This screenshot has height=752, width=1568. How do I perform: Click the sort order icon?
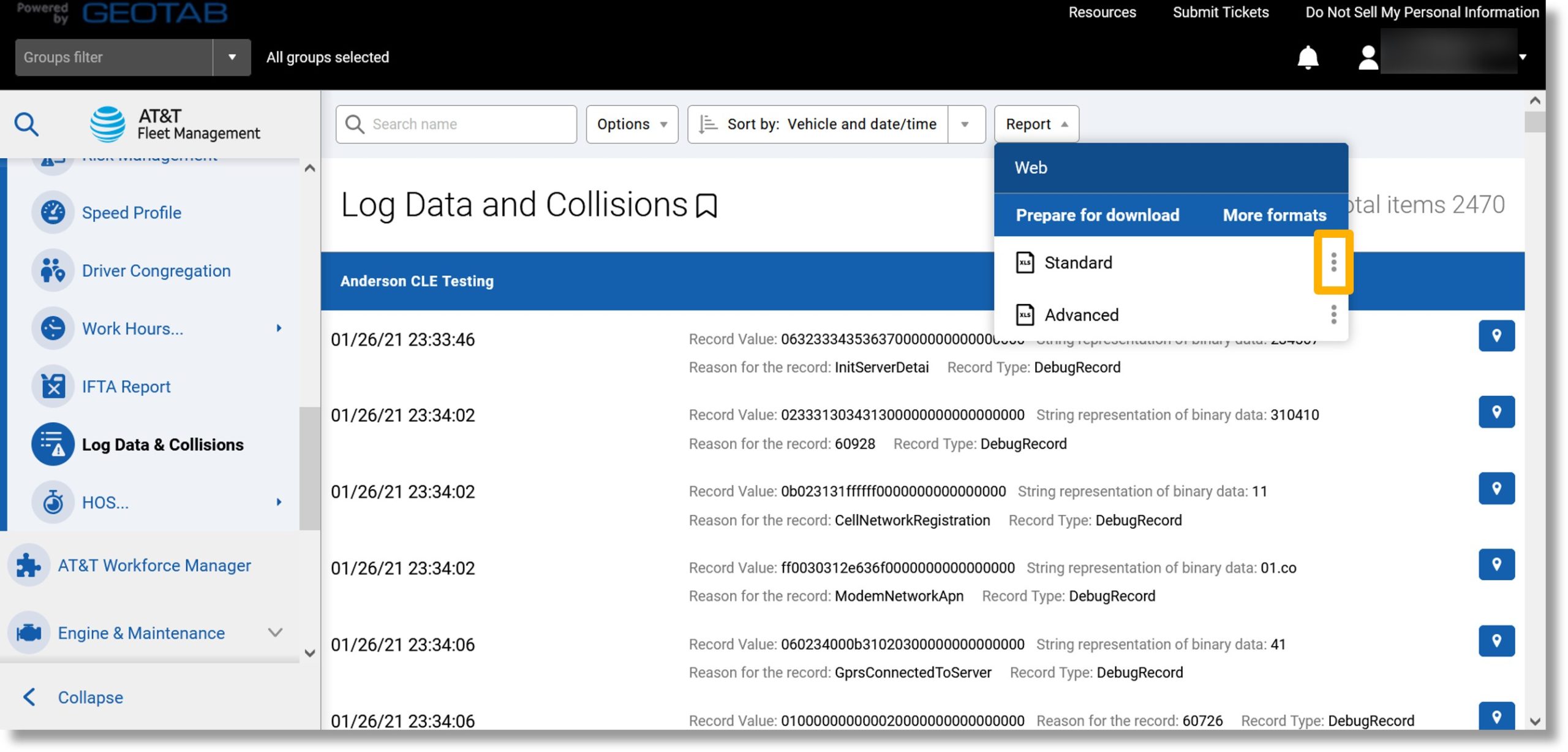tap(707, 124)
